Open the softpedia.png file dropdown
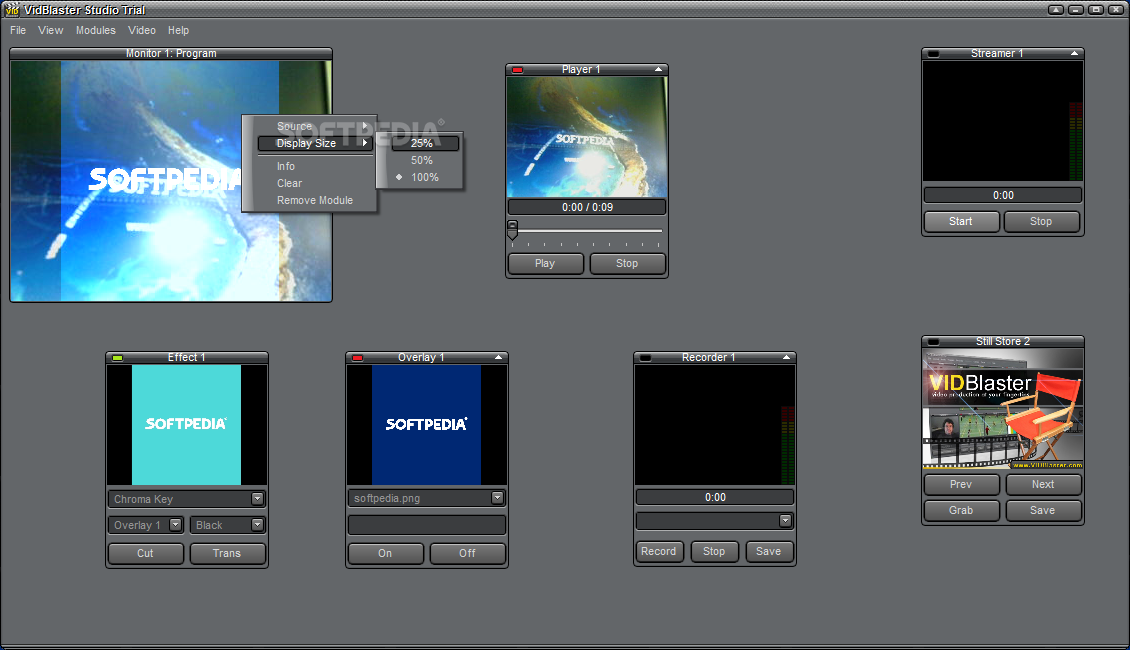The height and width of the screenshot is (650, 1130). (497, 498)
